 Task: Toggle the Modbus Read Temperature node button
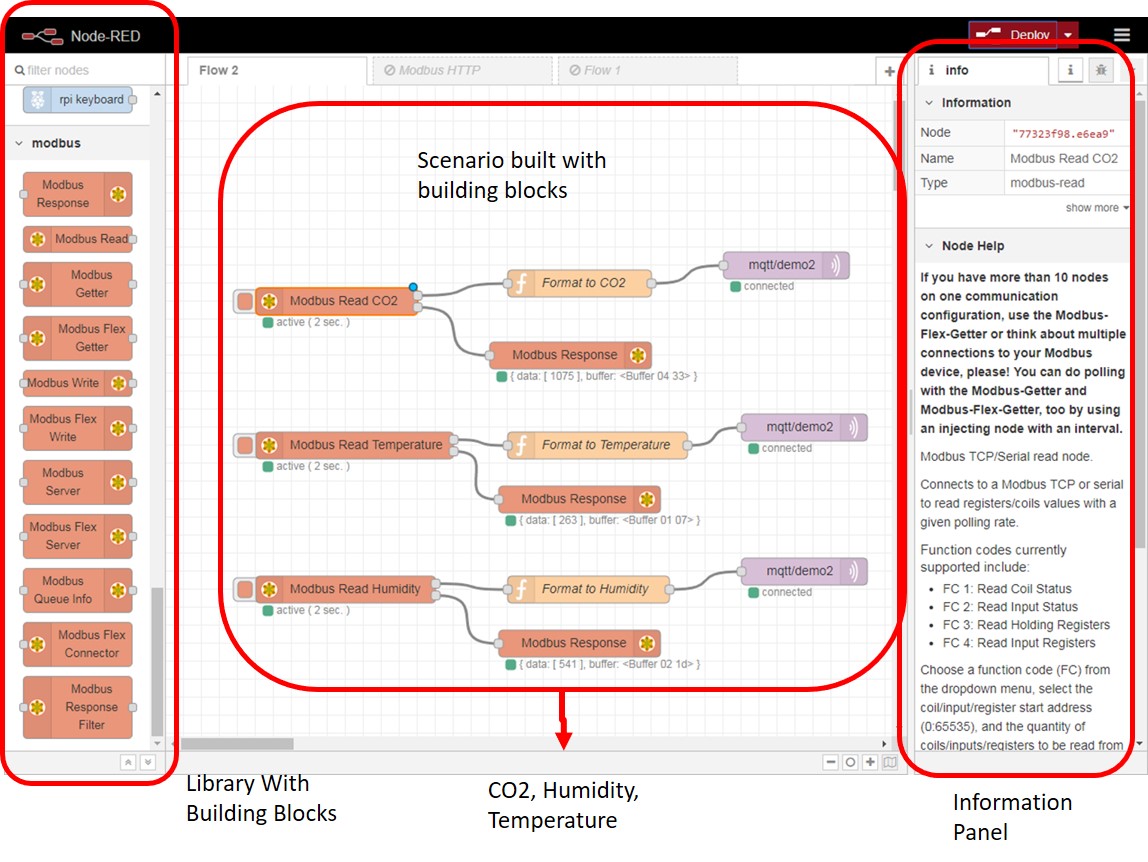(245, 445)
